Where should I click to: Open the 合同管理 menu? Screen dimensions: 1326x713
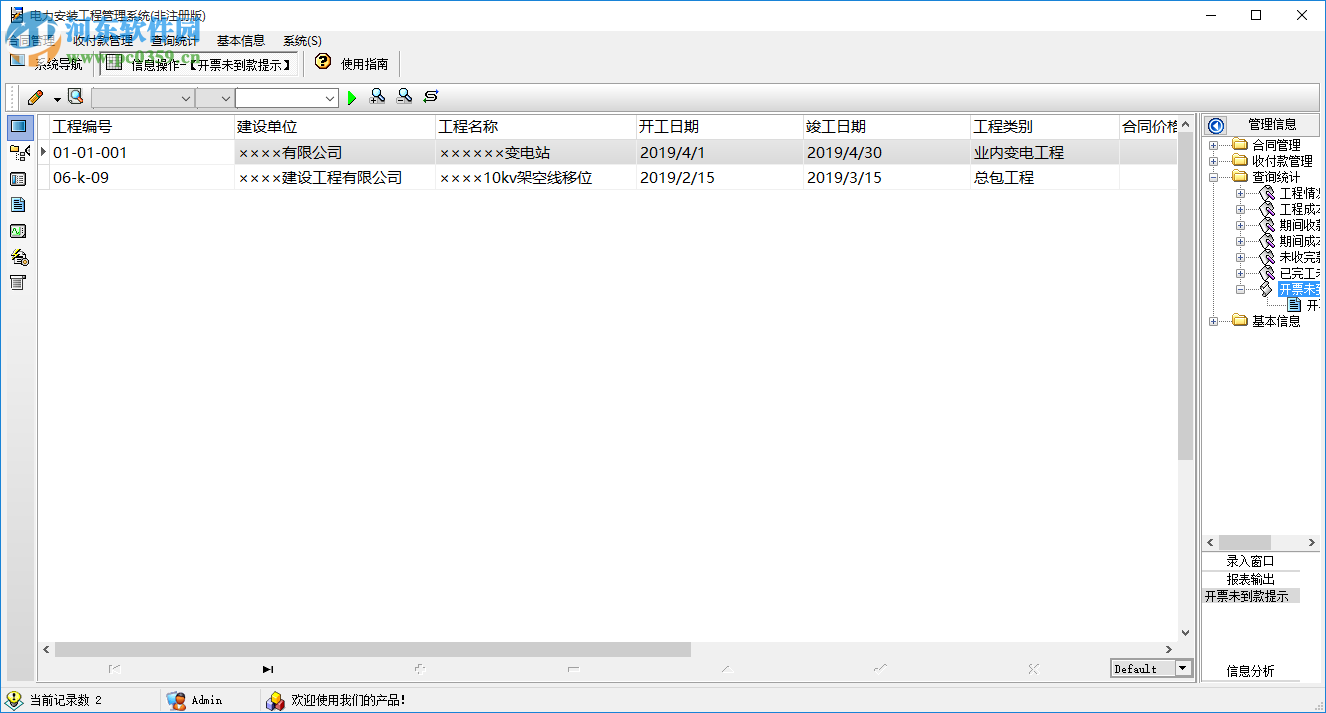point(31,41)
